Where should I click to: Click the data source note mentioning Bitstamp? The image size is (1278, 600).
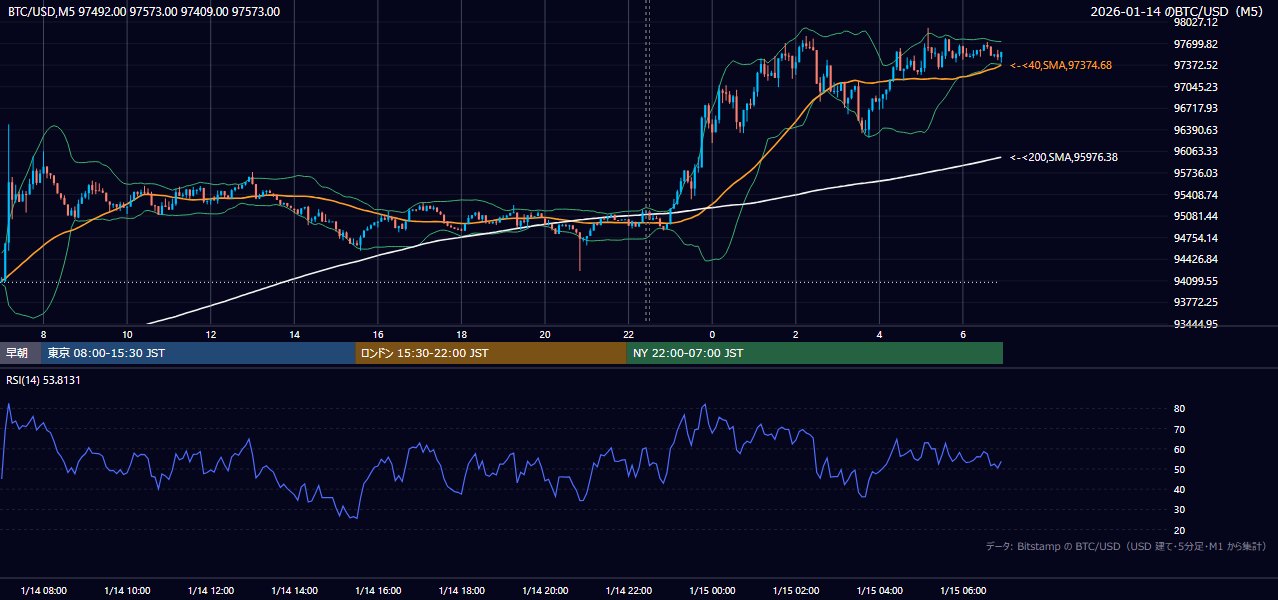(x=1126, y=546)
